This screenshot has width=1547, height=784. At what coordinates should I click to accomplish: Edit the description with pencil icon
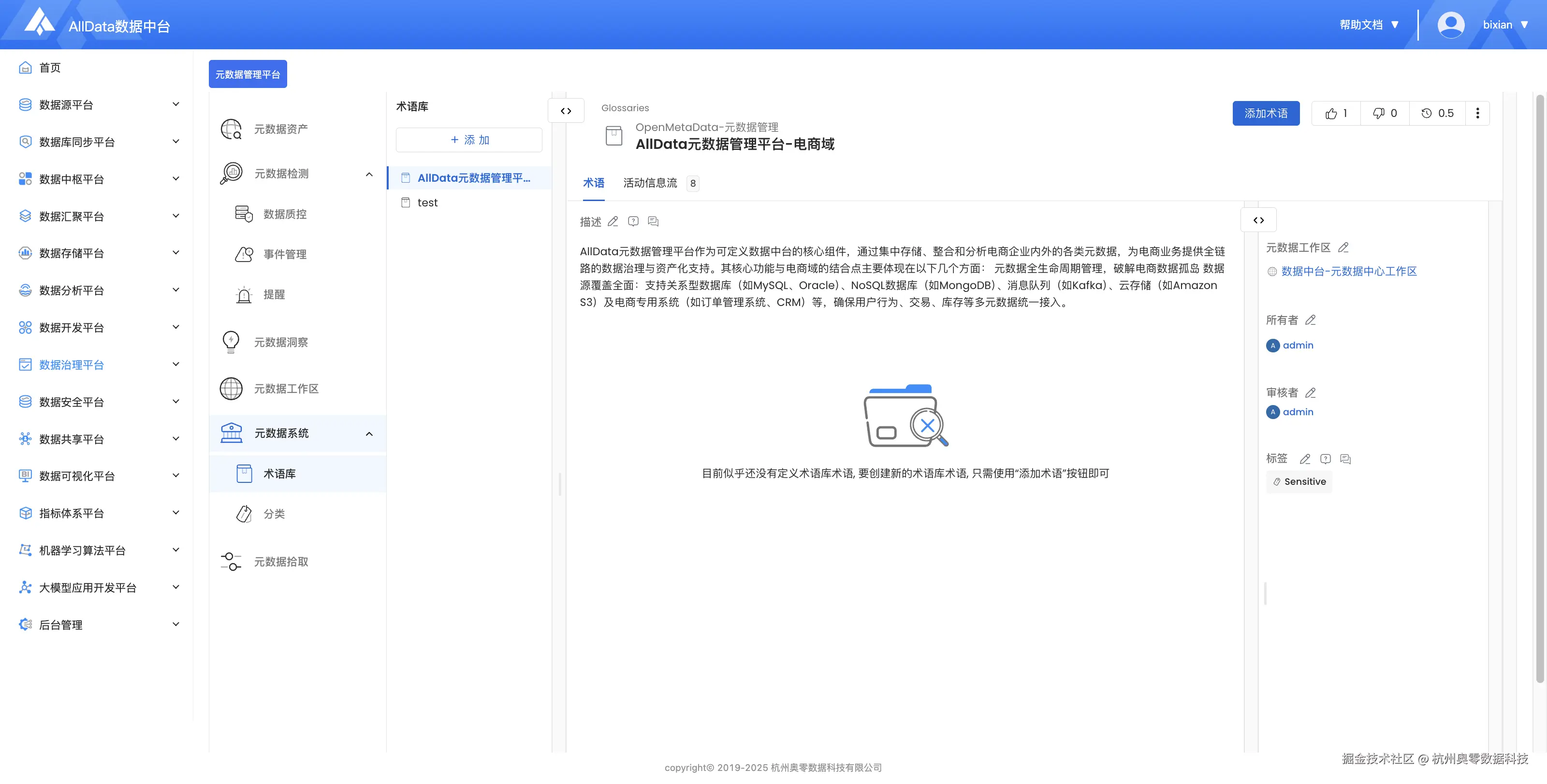click(613, 221)
